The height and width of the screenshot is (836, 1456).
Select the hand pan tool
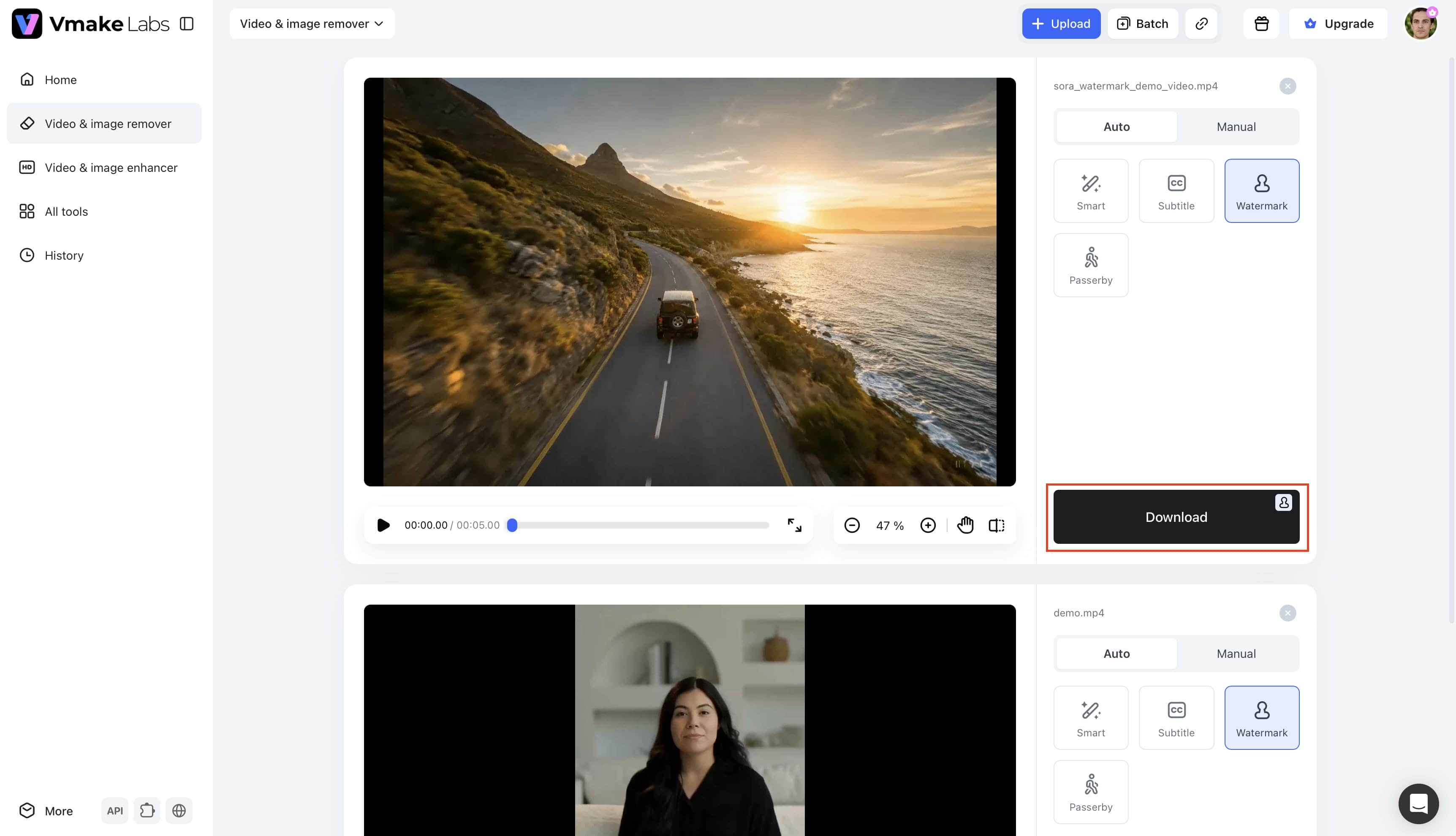coord(966,525)
